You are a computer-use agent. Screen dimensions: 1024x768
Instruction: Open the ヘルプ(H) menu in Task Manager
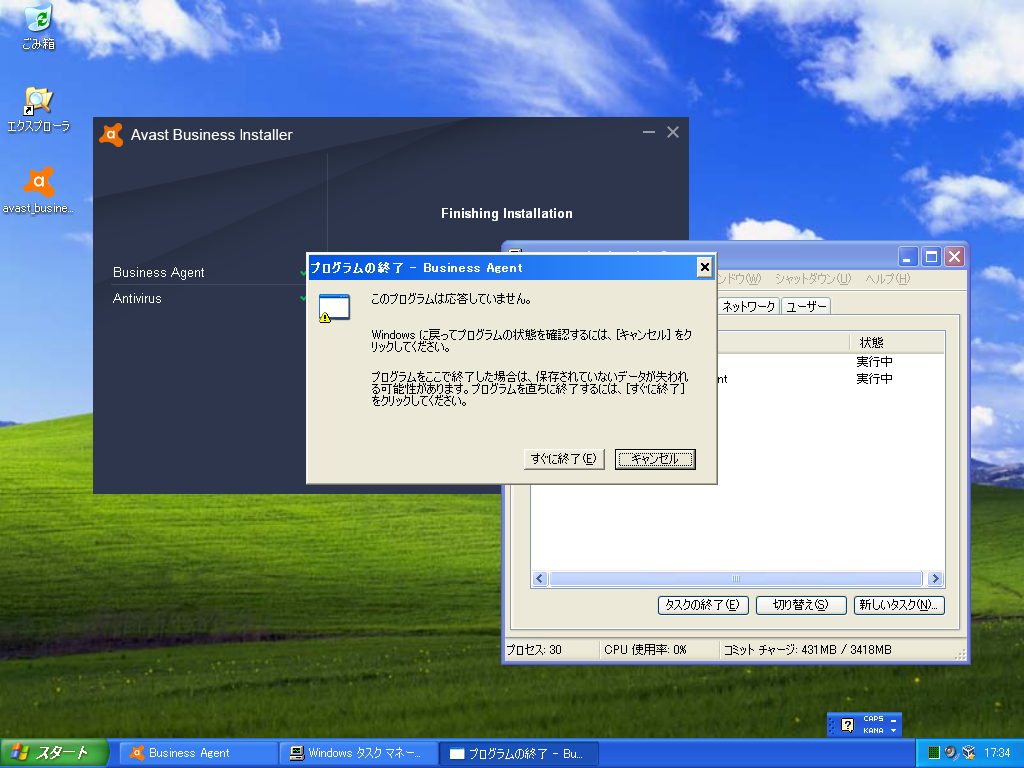click(888, 279)
